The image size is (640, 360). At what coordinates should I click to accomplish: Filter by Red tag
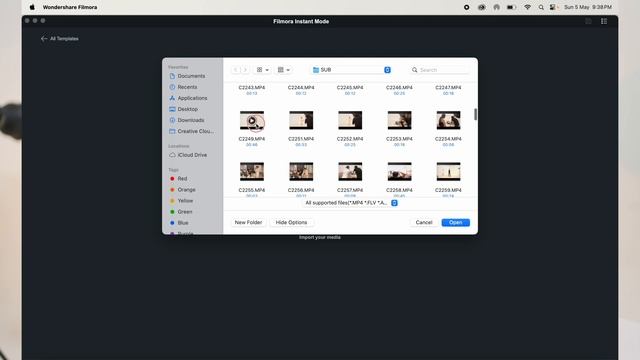178,178
